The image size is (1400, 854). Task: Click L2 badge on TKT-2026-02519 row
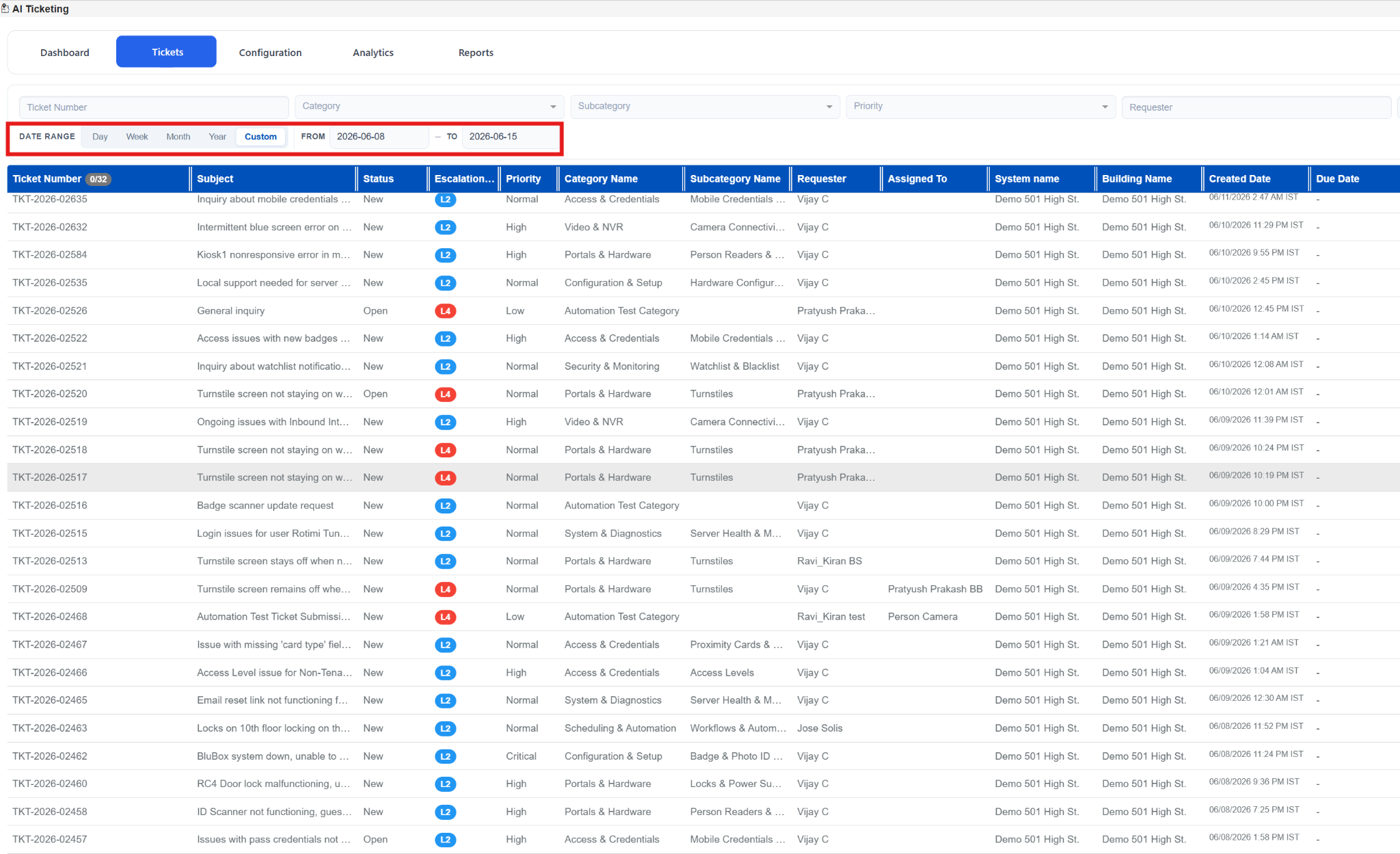coord(445,423)
